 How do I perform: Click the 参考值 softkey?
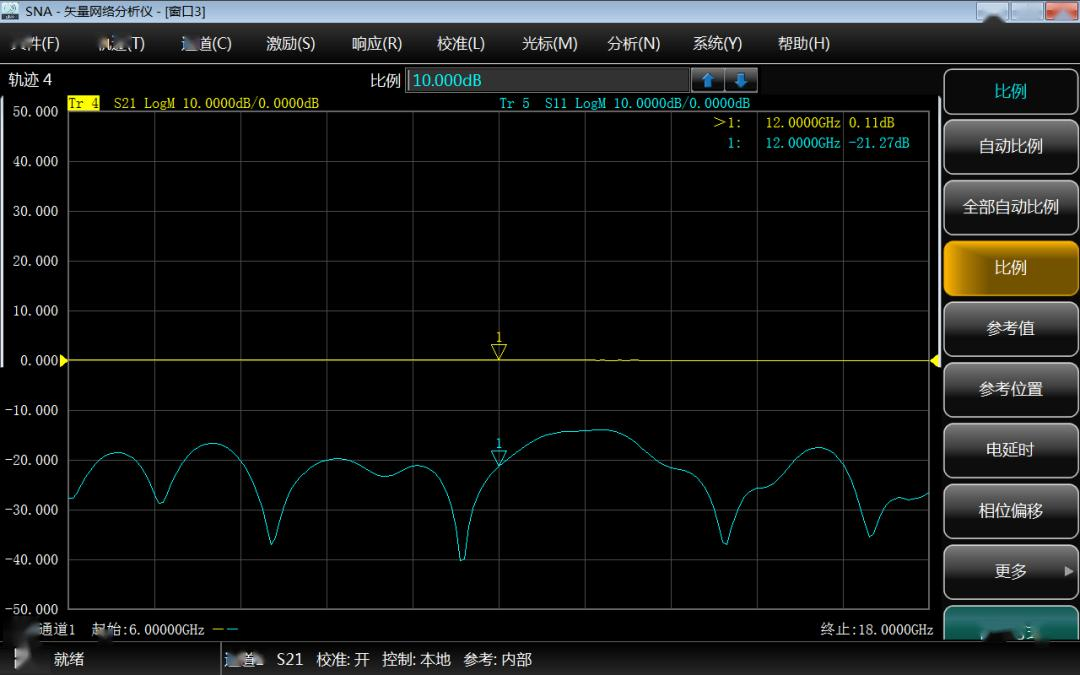pos(1010,328)
